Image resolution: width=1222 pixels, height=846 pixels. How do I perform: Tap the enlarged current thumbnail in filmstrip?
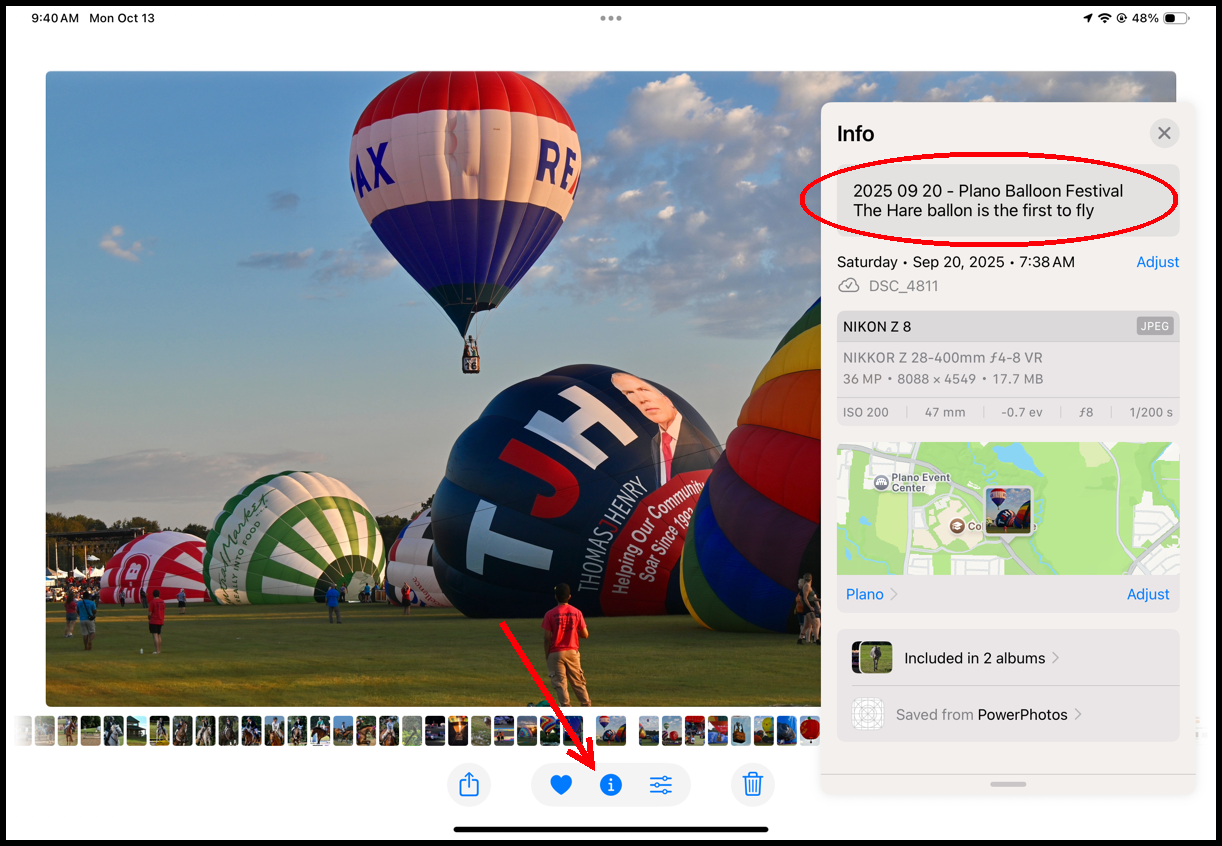pyautogui.click(x=611, y=730)
